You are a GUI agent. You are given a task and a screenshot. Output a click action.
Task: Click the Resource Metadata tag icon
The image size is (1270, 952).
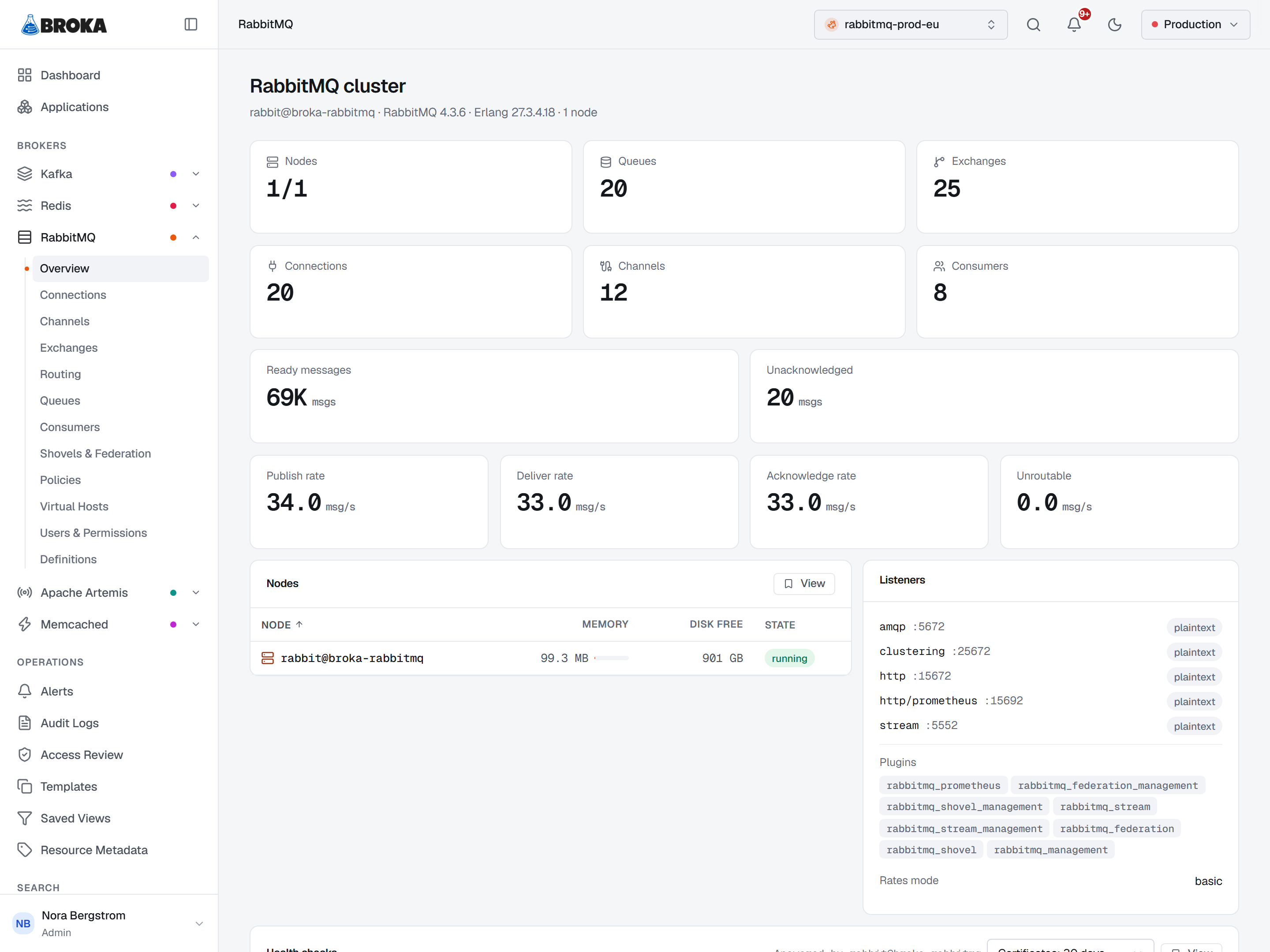(24, 850)
